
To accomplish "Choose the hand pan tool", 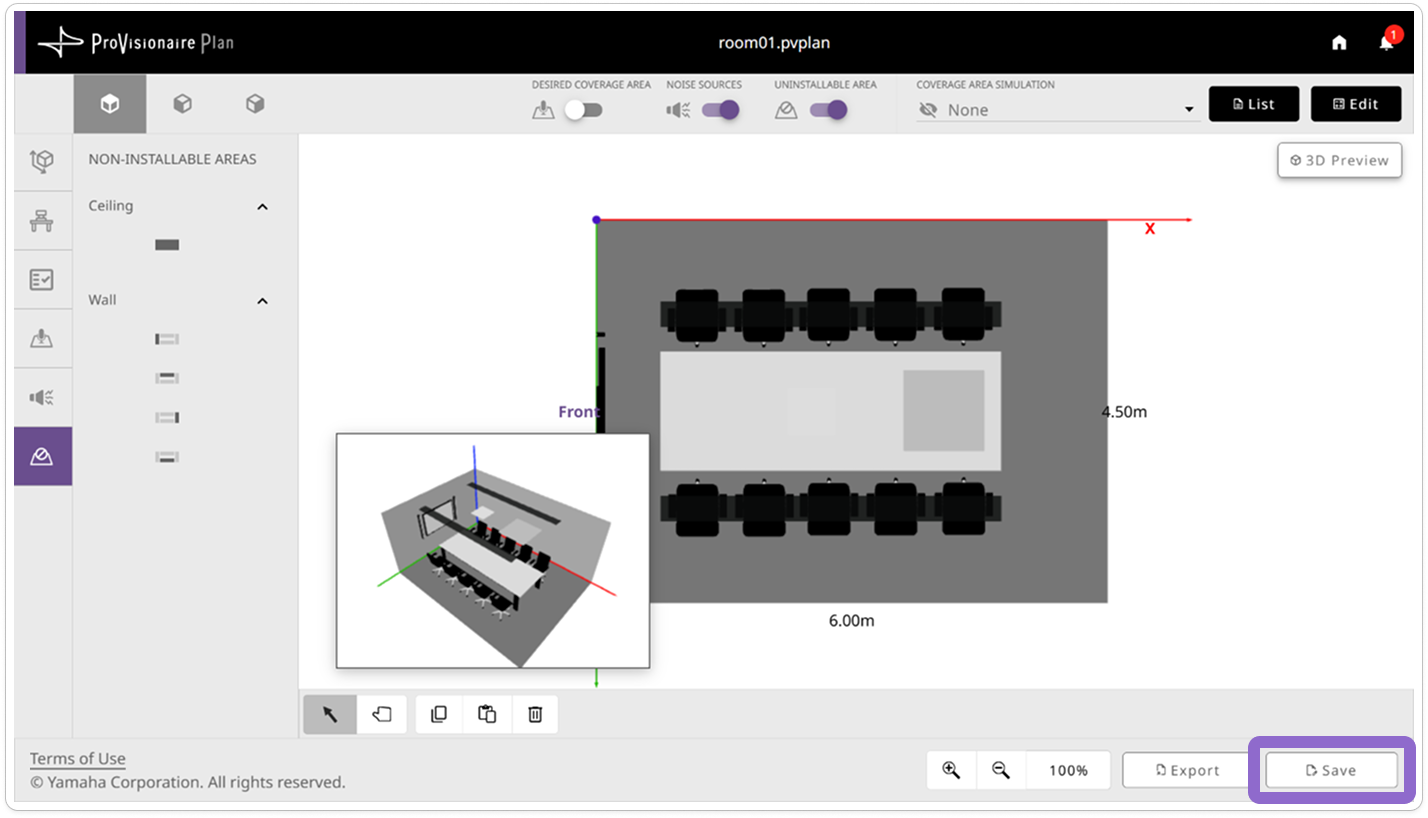I will (382, 714).
